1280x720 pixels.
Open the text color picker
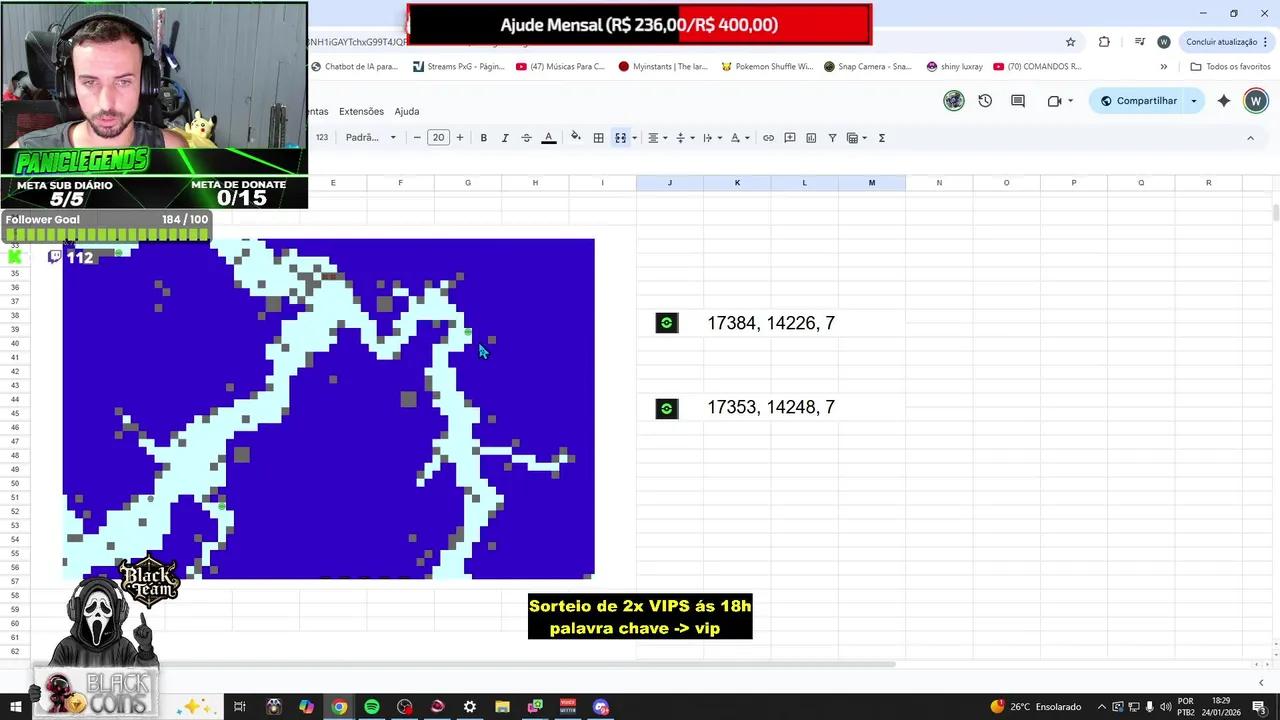click(548, 137)
